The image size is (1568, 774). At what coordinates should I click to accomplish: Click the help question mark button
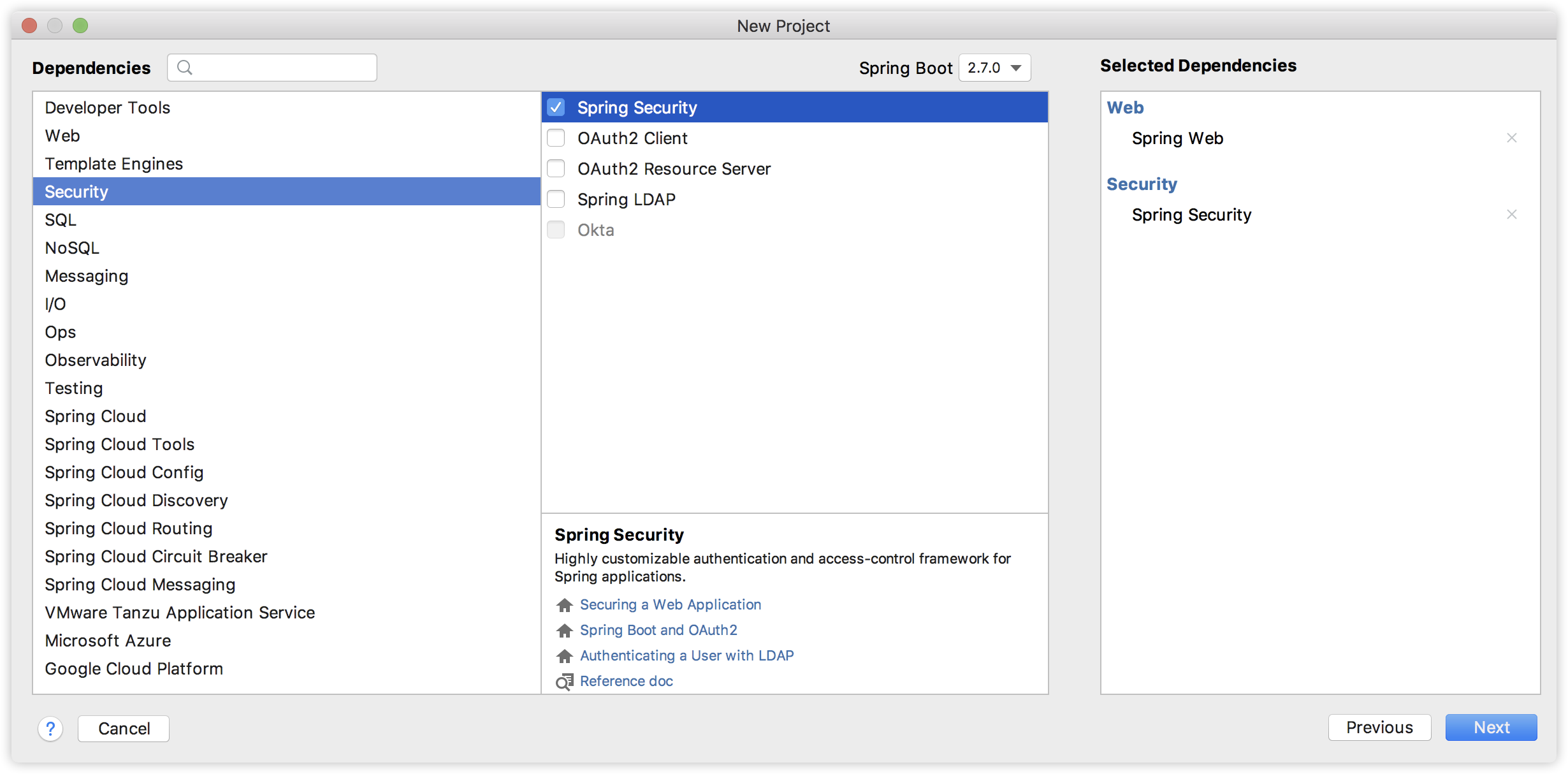coord(50,728)
